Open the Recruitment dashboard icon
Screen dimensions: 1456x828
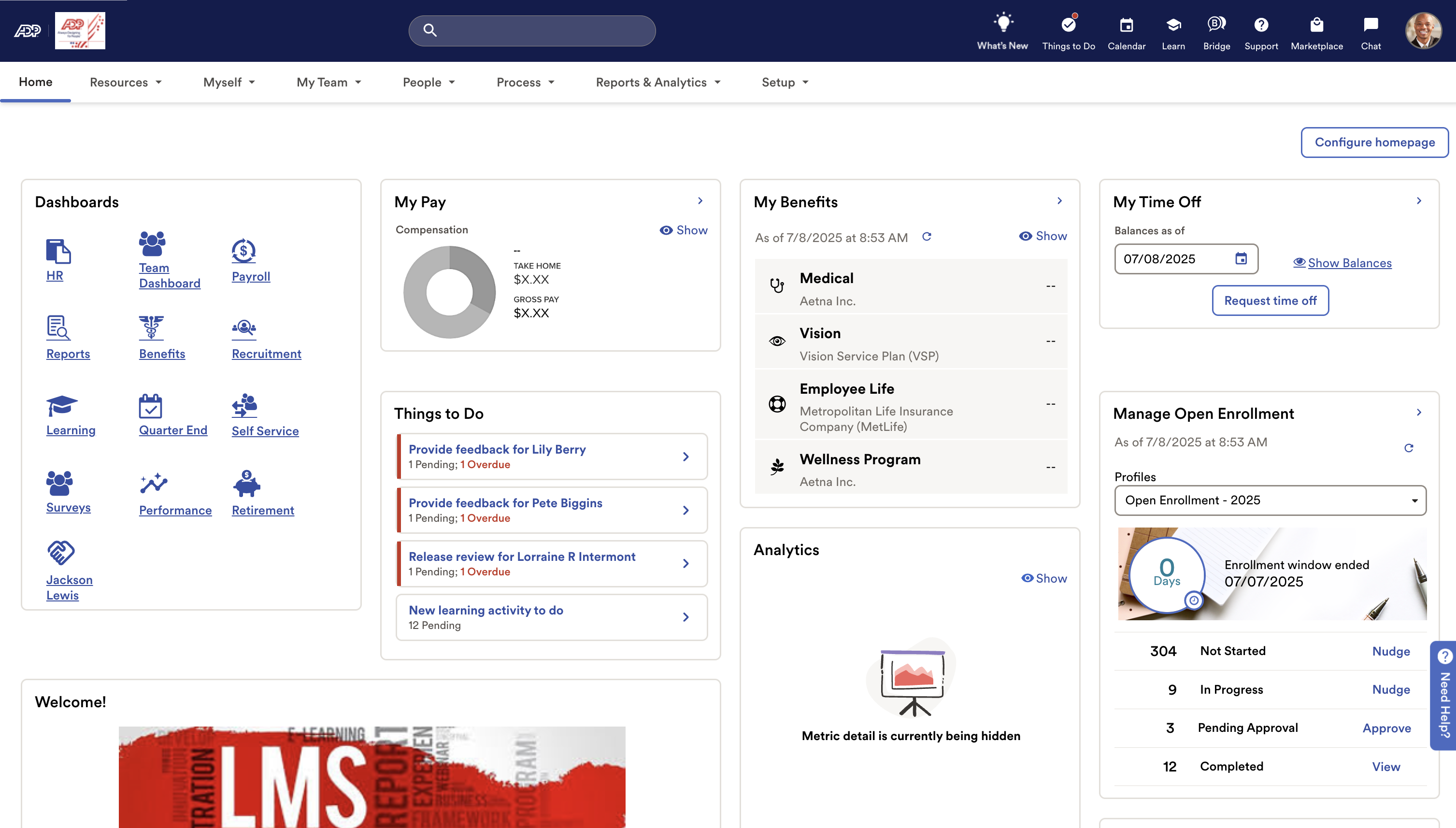244,328
